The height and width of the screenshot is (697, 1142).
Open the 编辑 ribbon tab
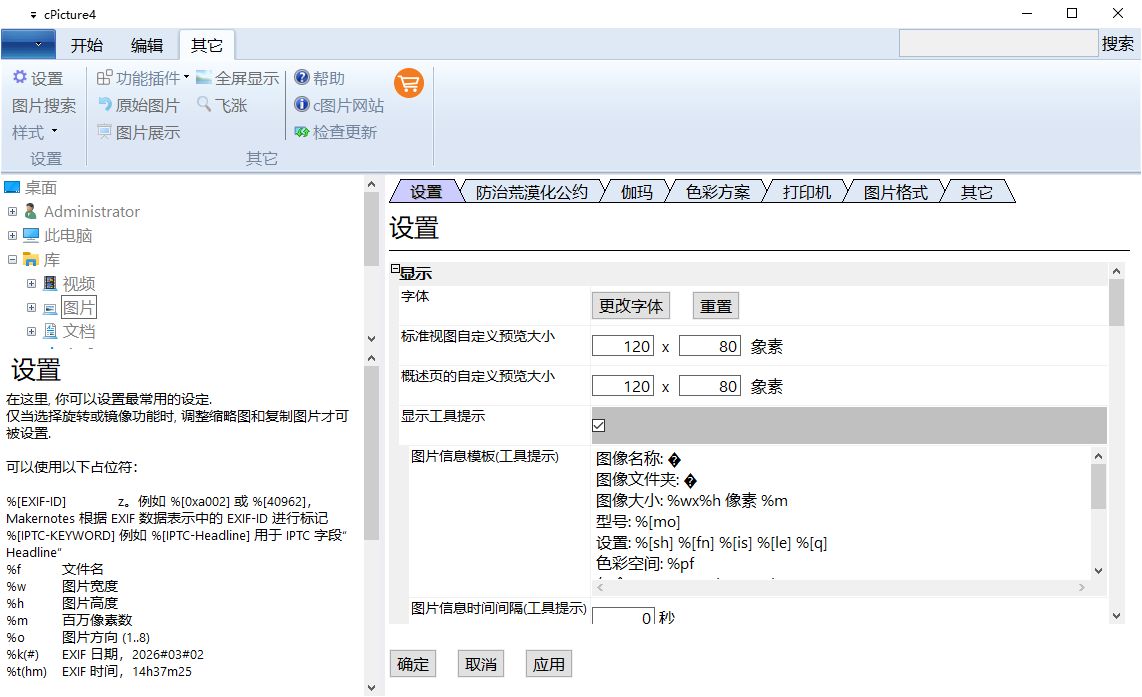pyautogui.click(x=146, y=44)
